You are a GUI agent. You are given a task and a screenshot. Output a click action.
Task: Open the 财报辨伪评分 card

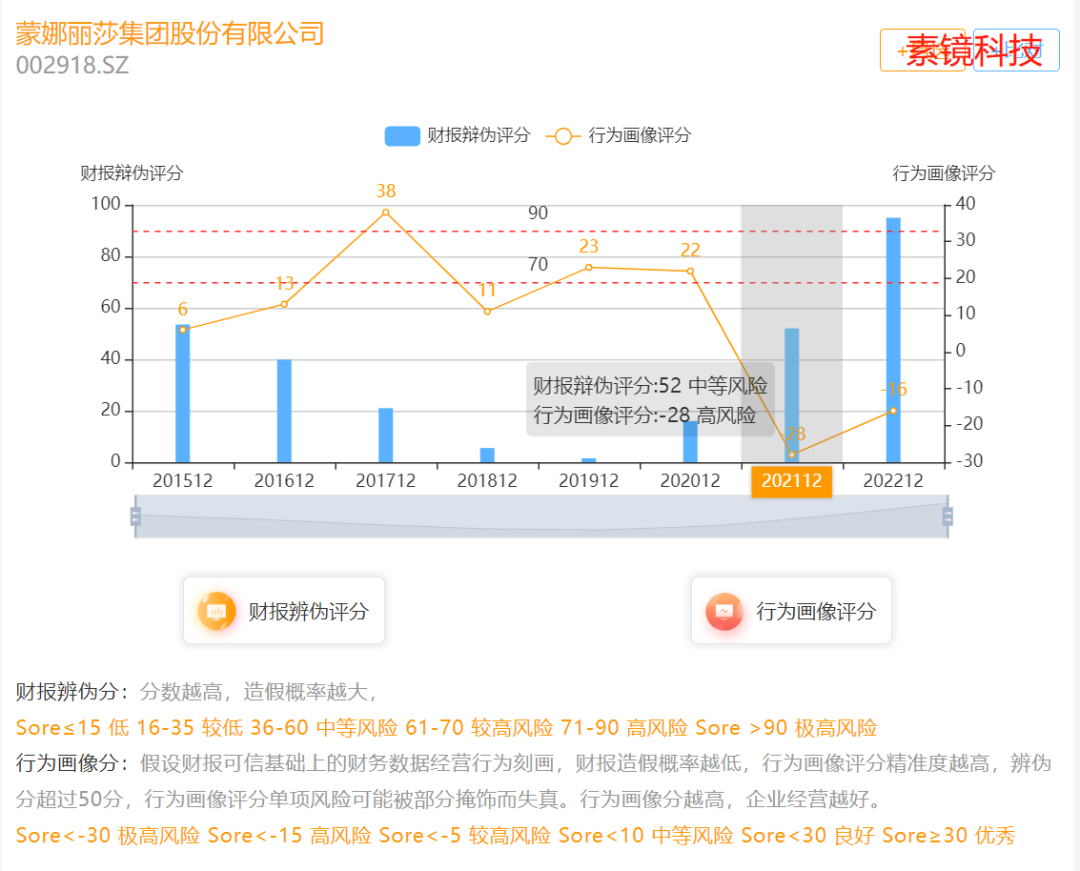(x=284, y=611)
